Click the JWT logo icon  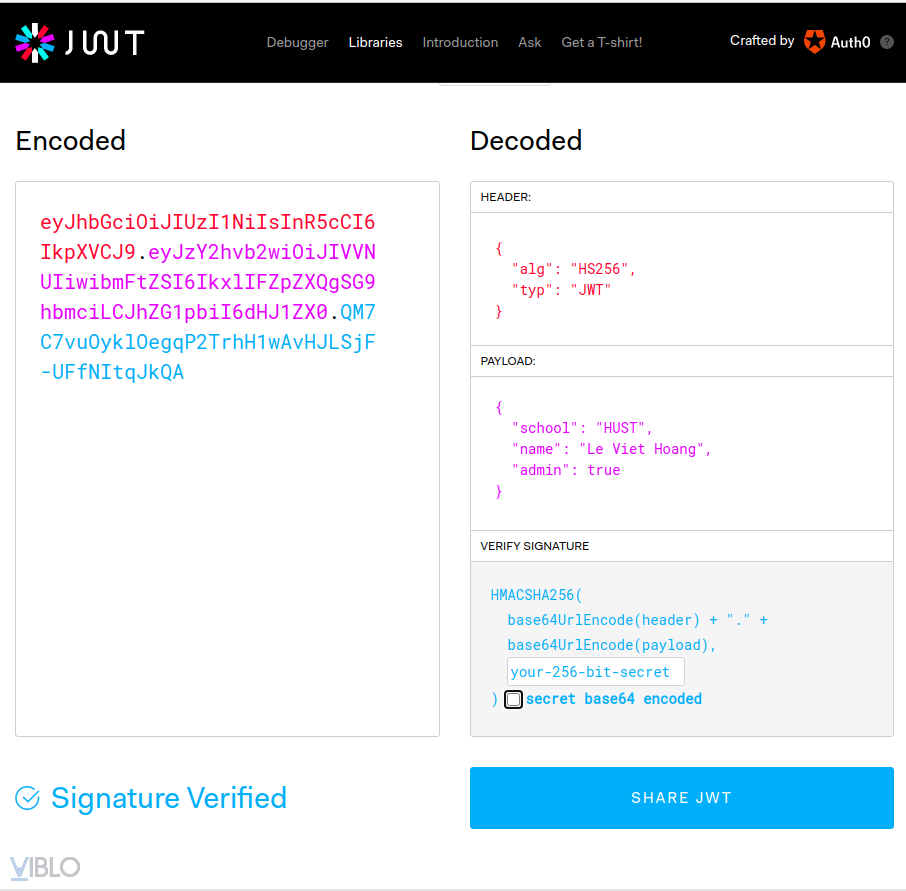click(35, 42)
